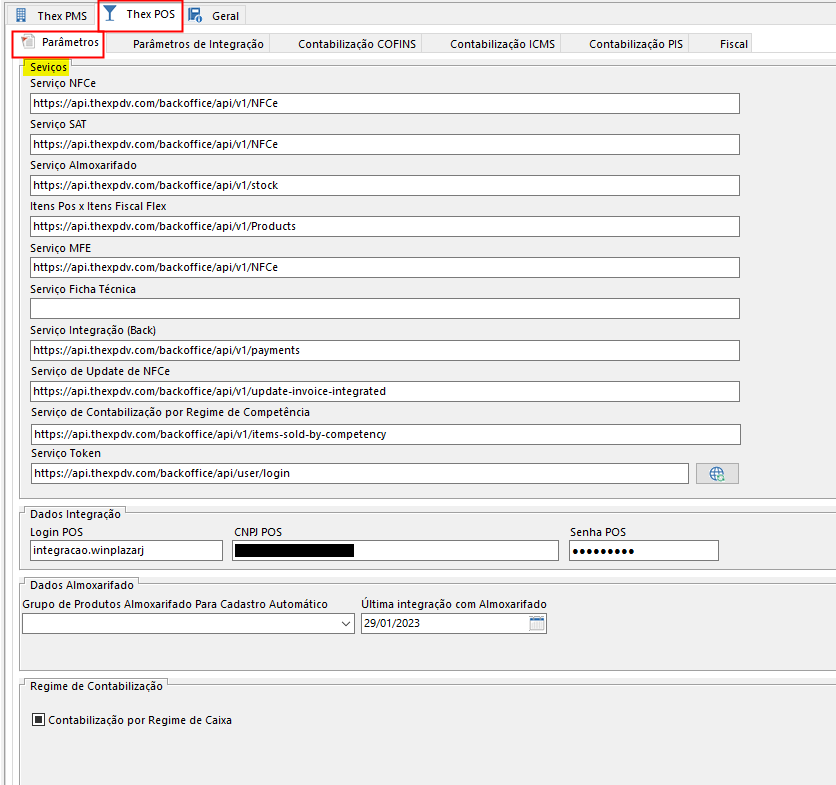The height and width of the screenshot is (785, 836).
Task: Click the Regime de Contabilização group label
Action: click(x=96, y=686)
